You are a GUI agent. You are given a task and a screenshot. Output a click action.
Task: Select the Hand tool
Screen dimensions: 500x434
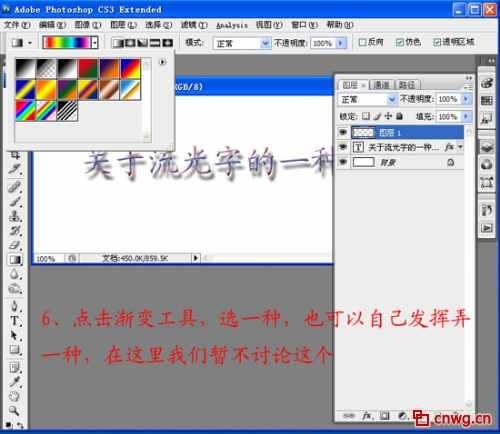tap(14, 396)
